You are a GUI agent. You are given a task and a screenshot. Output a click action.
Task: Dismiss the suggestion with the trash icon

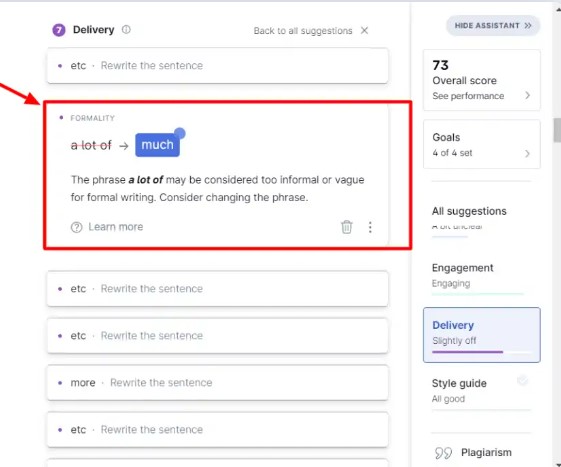346,227
